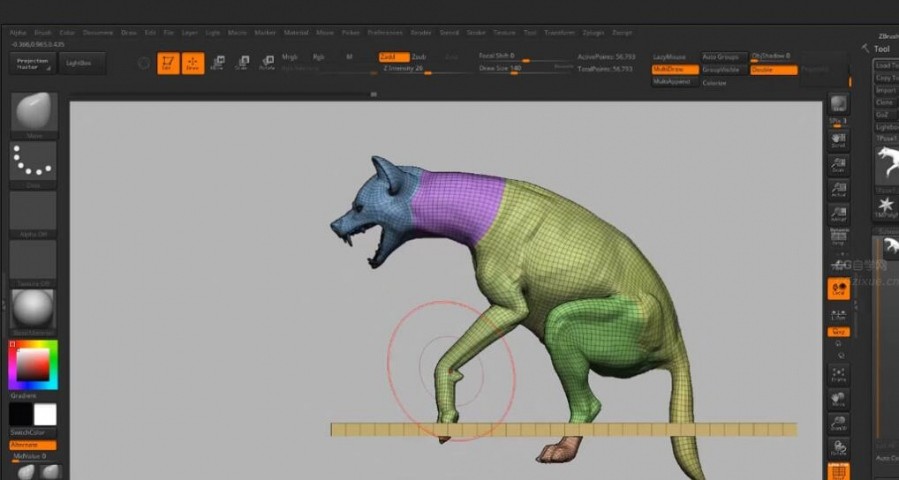Open the Document menu
The height and width of the screenshot is (480, 899).
tap(98, 33)
